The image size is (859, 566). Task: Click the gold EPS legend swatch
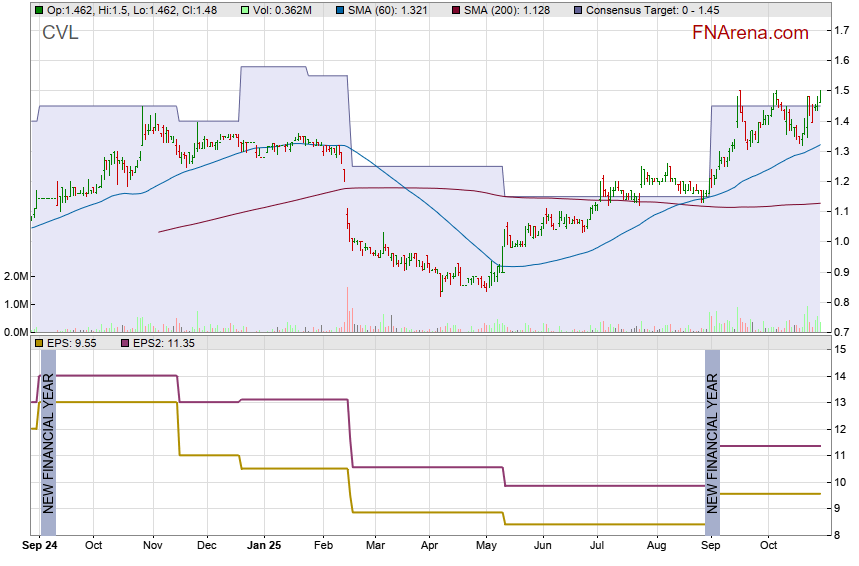coord(39,343)
